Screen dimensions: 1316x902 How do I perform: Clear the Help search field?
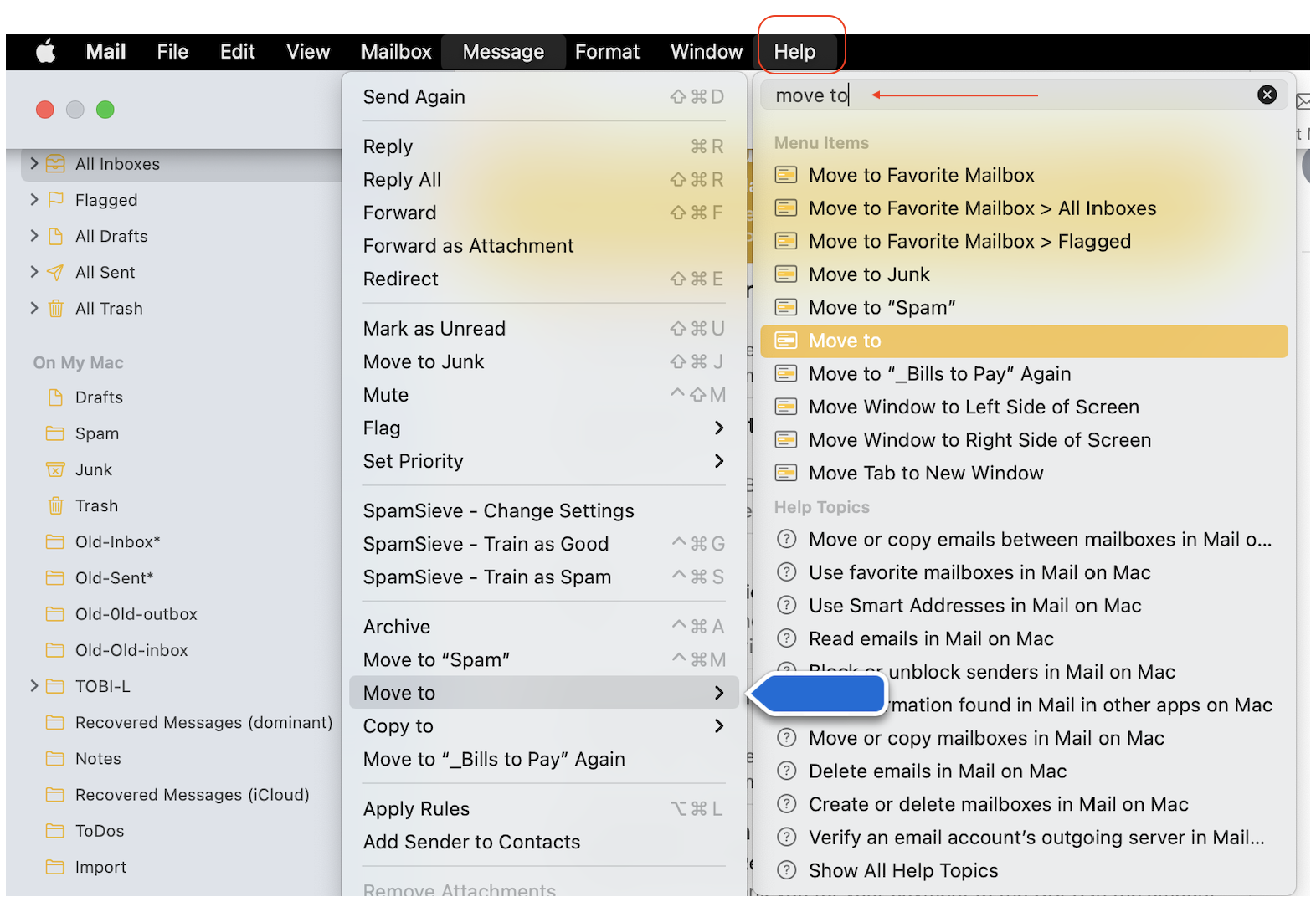tap(1267, 95)
